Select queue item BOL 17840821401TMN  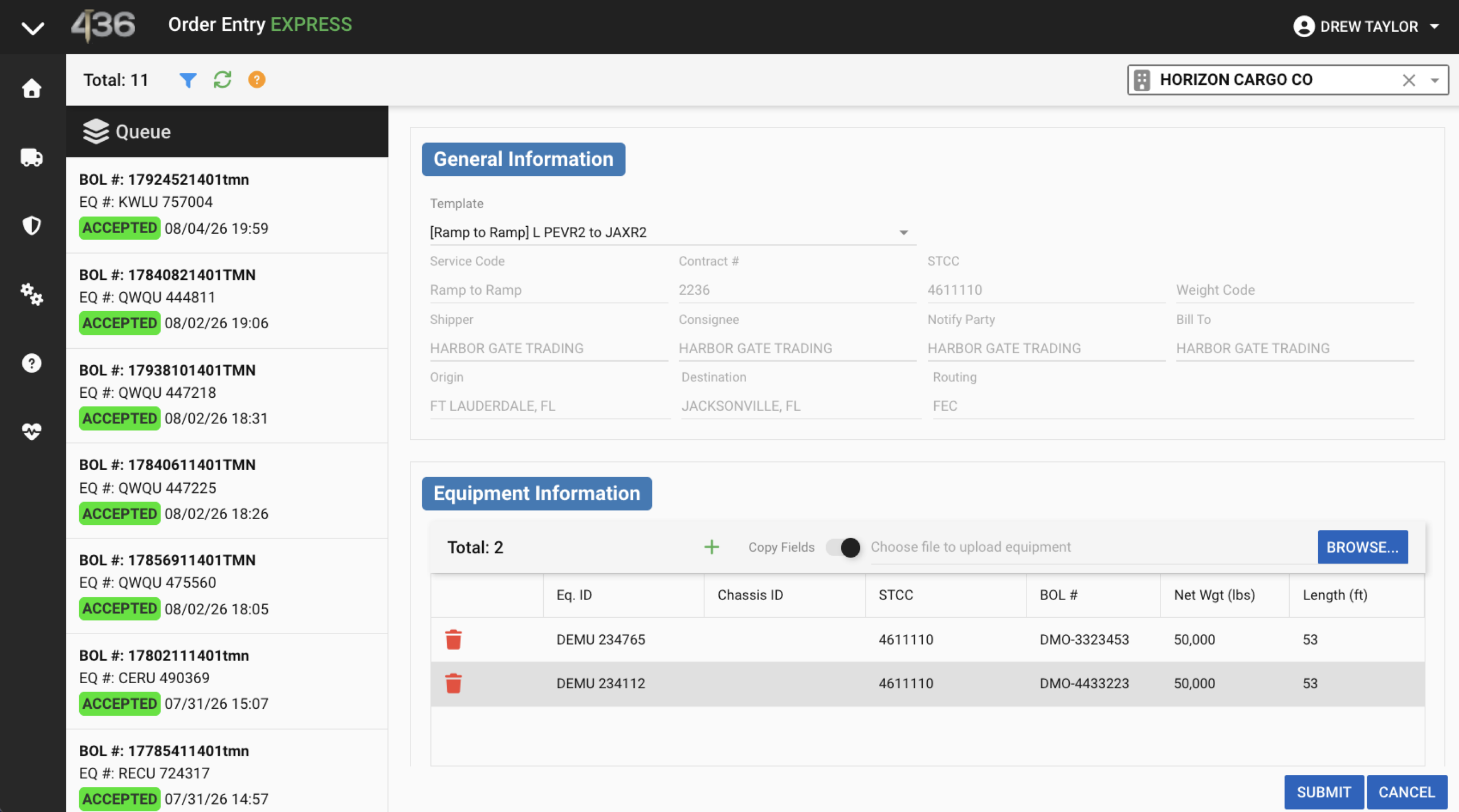coord(227,300)
